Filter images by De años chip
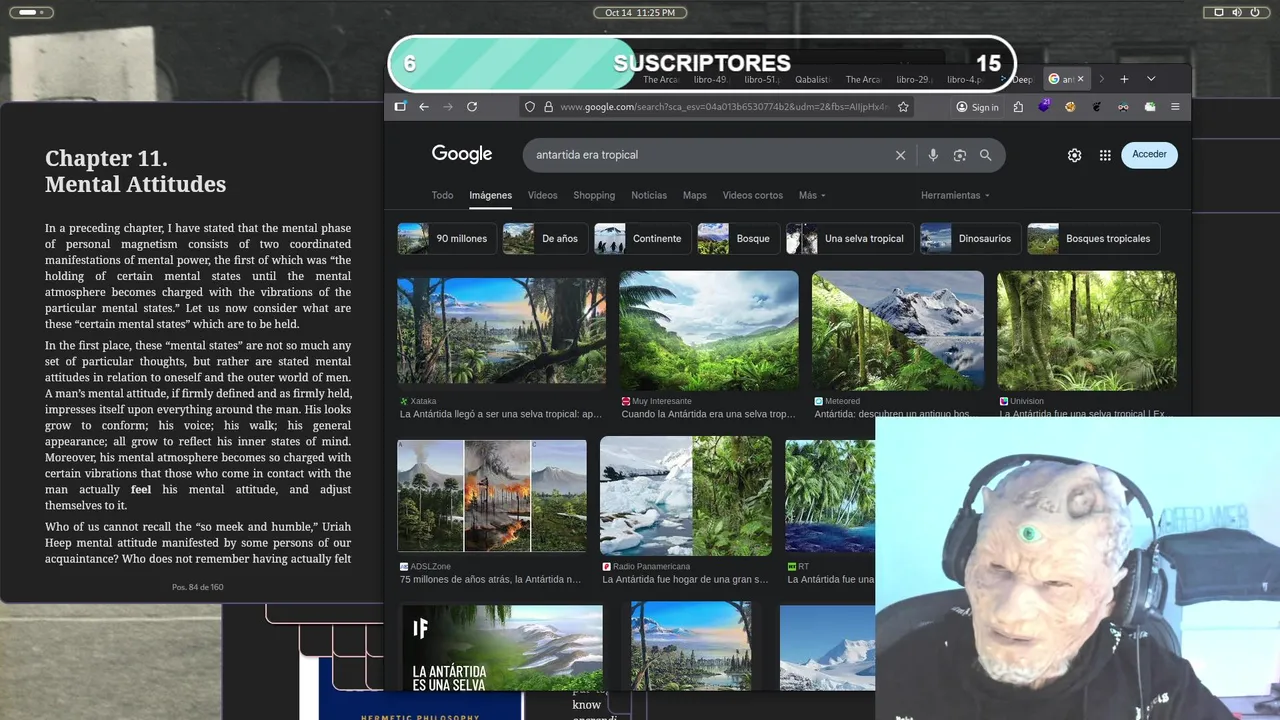This screenshot has height=720, width=1280. pyautogui.click(x=544, y=238)
